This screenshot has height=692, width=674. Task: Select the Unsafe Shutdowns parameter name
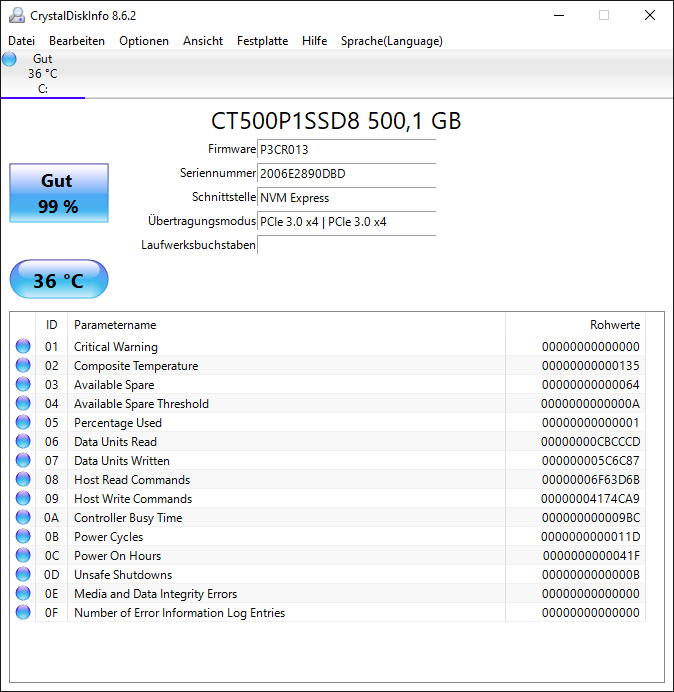tap(123, 575)
